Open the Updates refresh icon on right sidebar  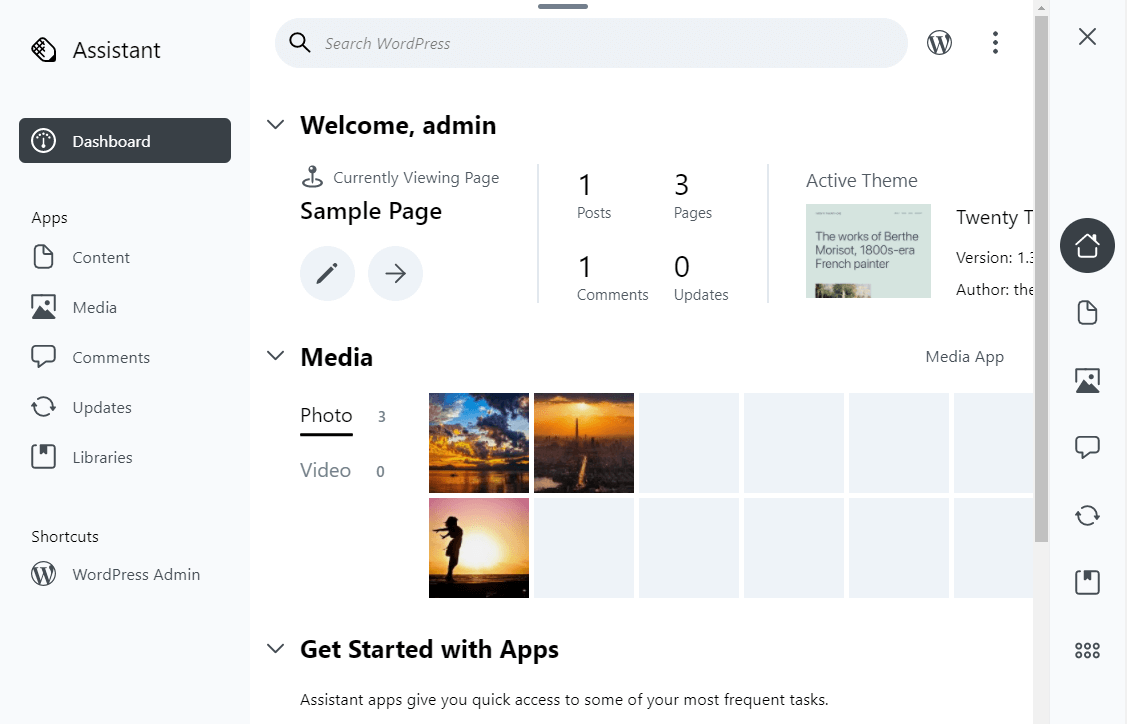1087,514
